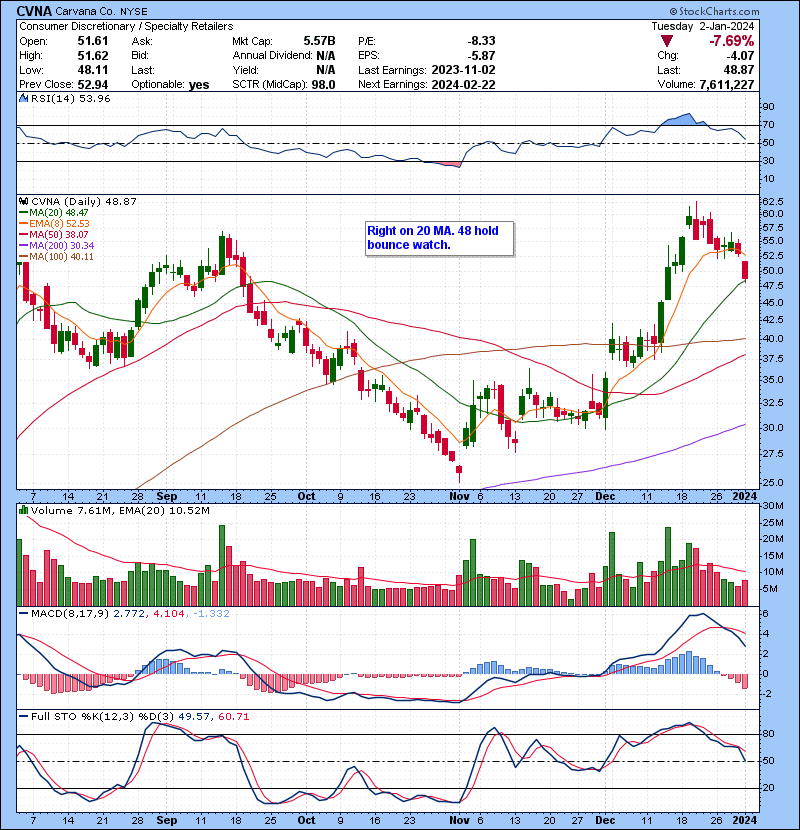Click the volume bars icon beside Volume 7.61M

pyautogui.click(x=23, y=510)
